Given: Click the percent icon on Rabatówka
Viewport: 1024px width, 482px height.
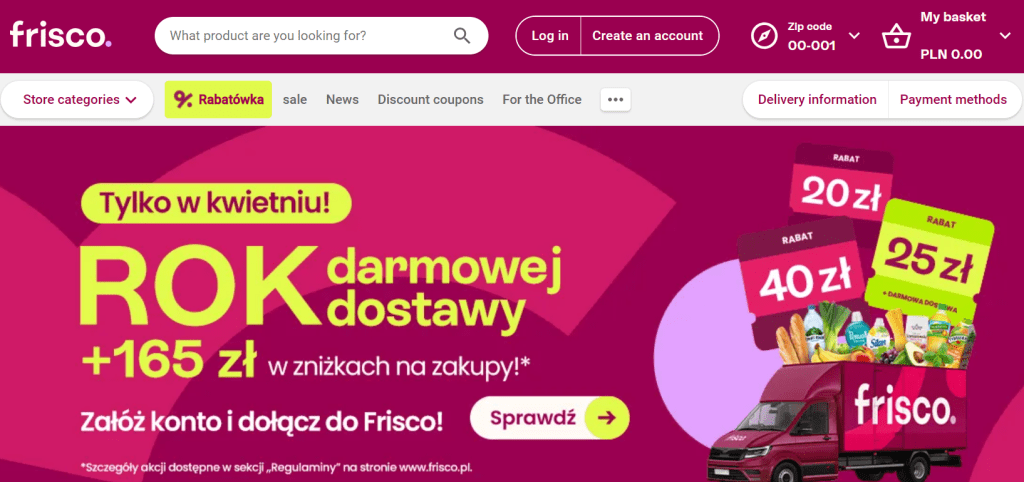Looking at the screenshot, I should point(183,99).
